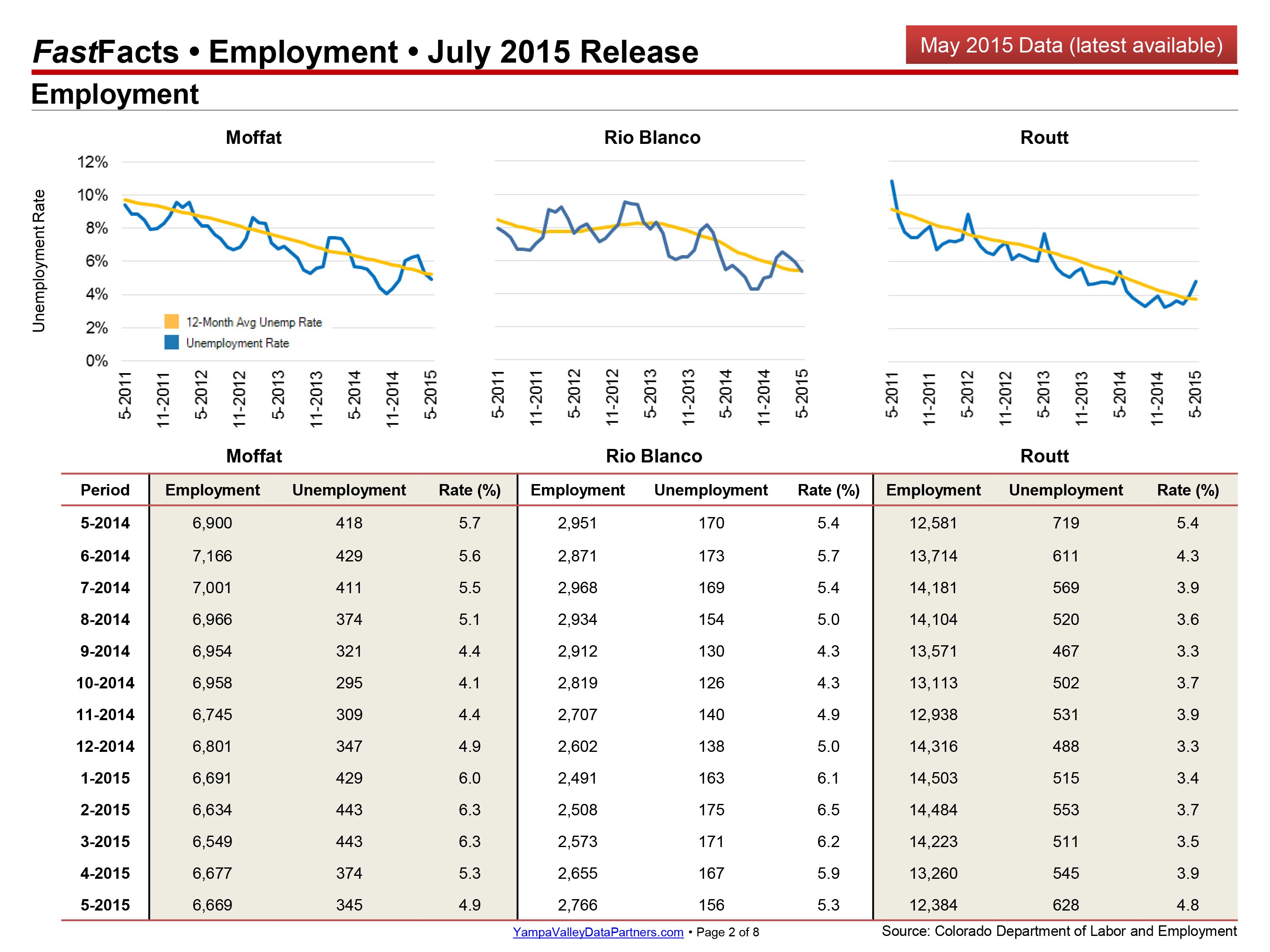Click the Rio Blanco employment value 2,491

[577, 778]
